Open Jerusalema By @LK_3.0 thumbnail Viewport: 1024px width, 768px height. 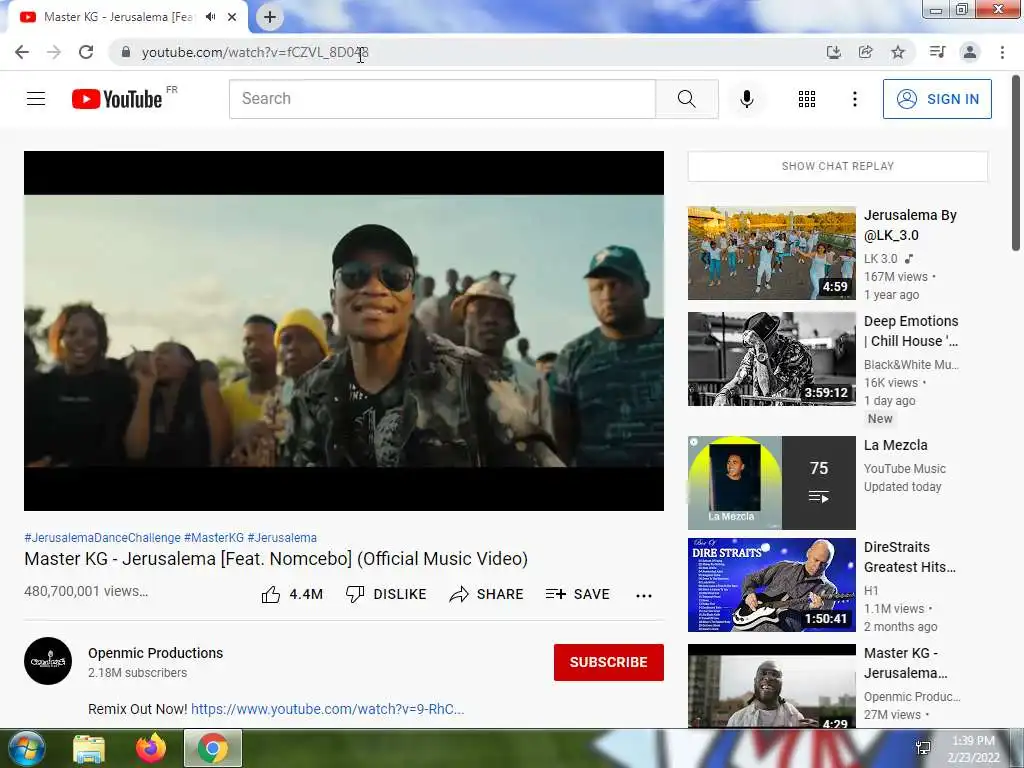click(771, 253)
